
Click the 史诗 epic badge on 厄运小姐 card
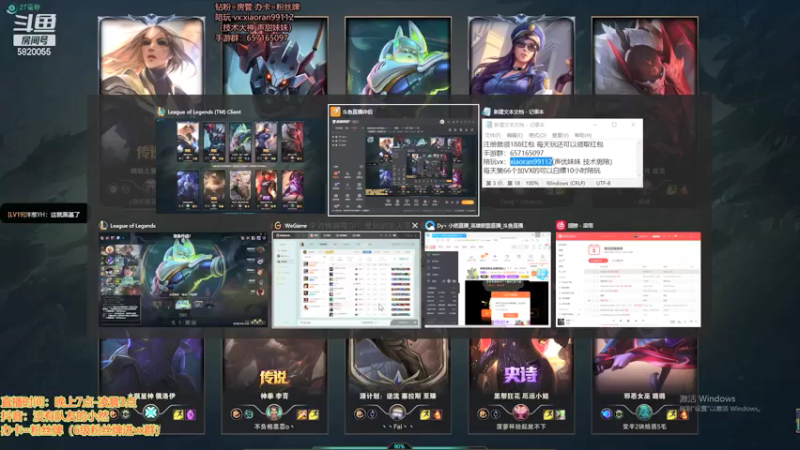520,375
